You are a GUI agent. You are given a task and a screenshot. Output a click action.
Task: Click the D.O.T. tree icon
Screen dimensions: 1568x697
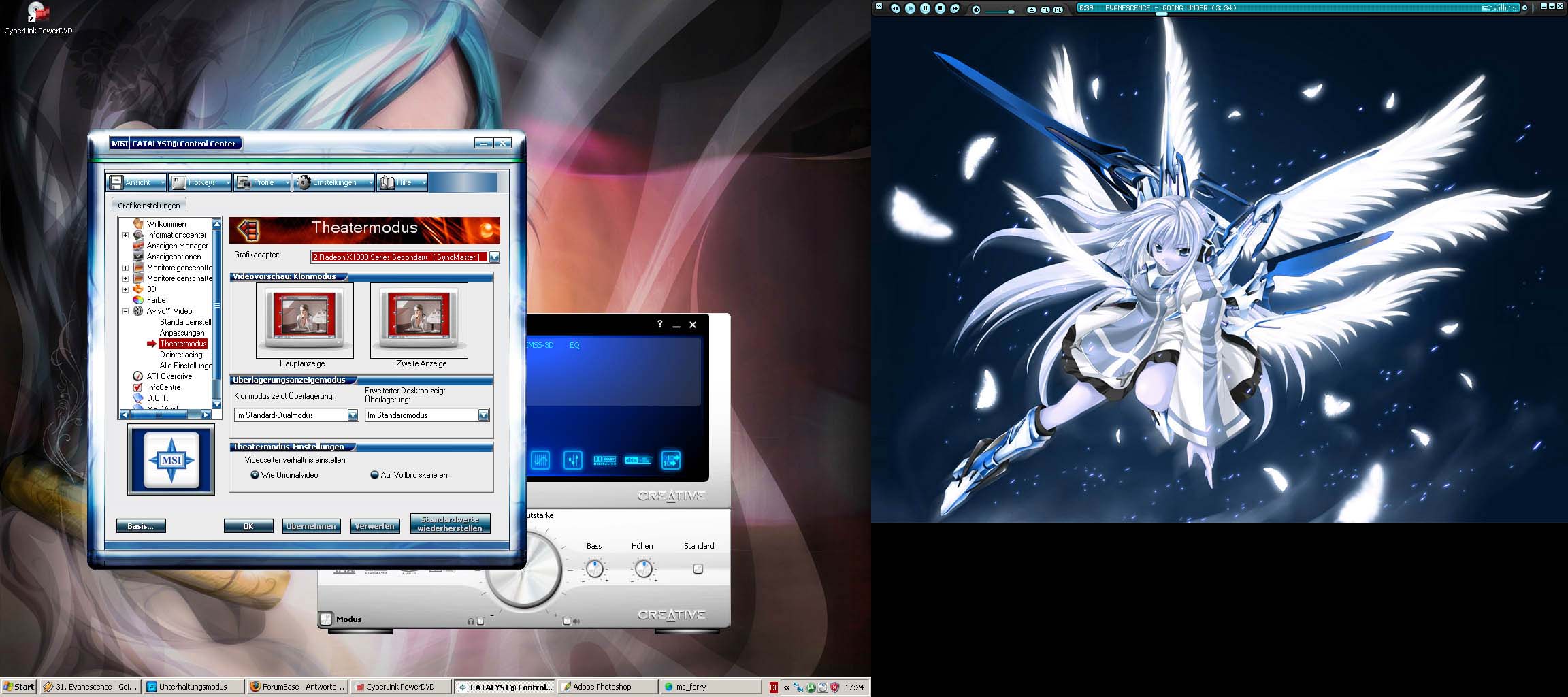(x=138, y=398)
